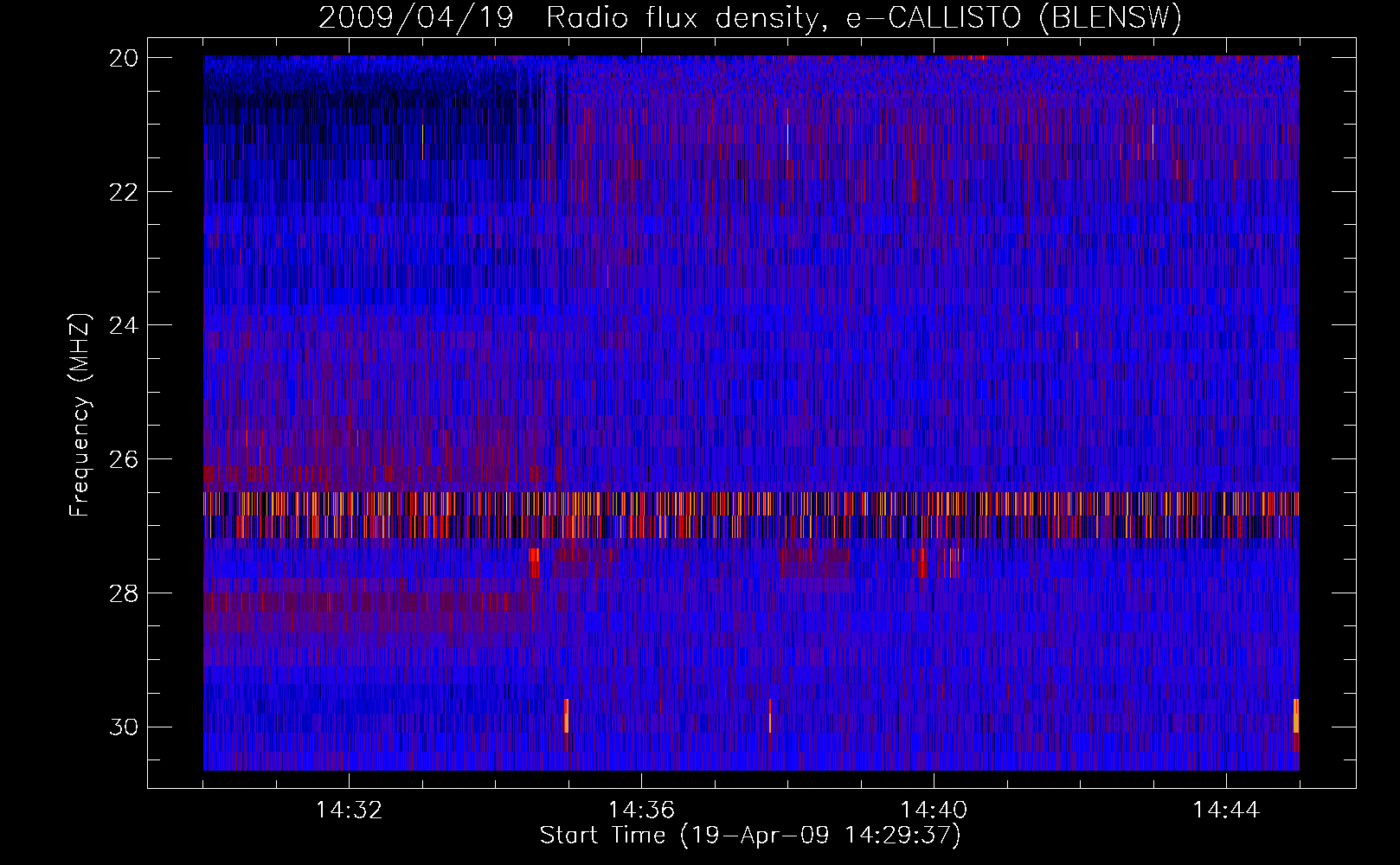Select the 22 MHz frequency tick label

pyautogui.click(x=124, y=192)
